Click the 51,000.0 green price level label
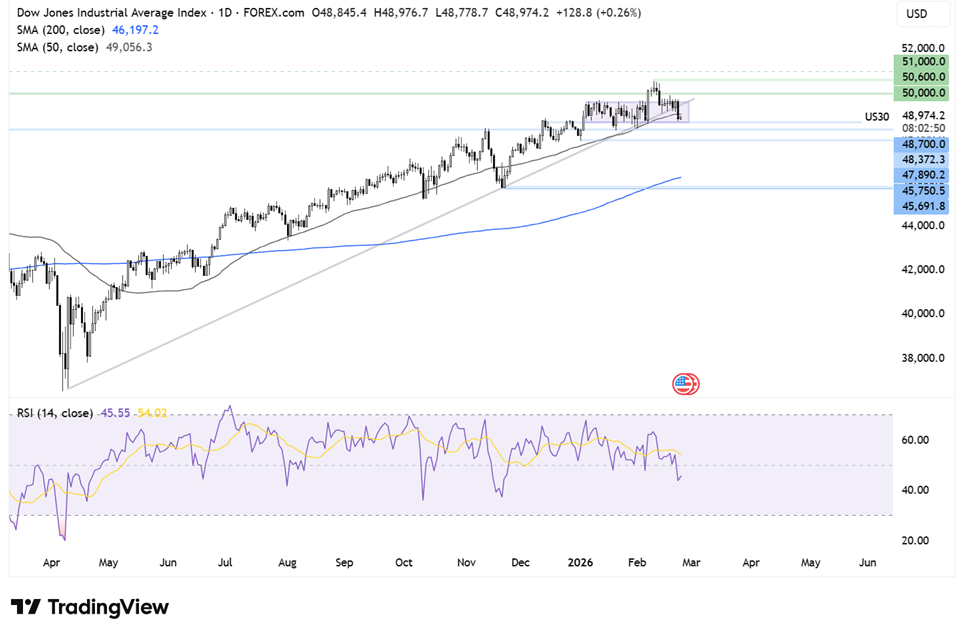The width and height of the screenshot is (965, 637). 921,62
